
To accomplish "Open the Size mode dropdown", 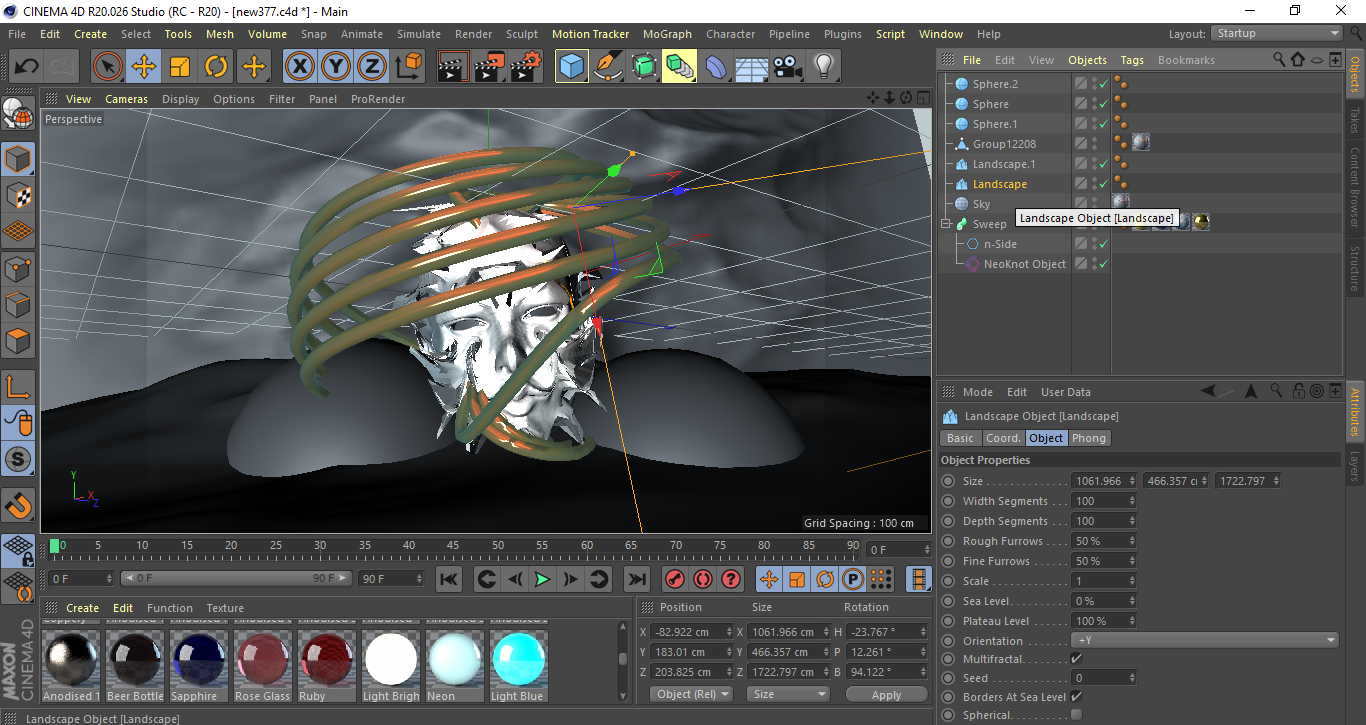I will (x=789, y=694).
